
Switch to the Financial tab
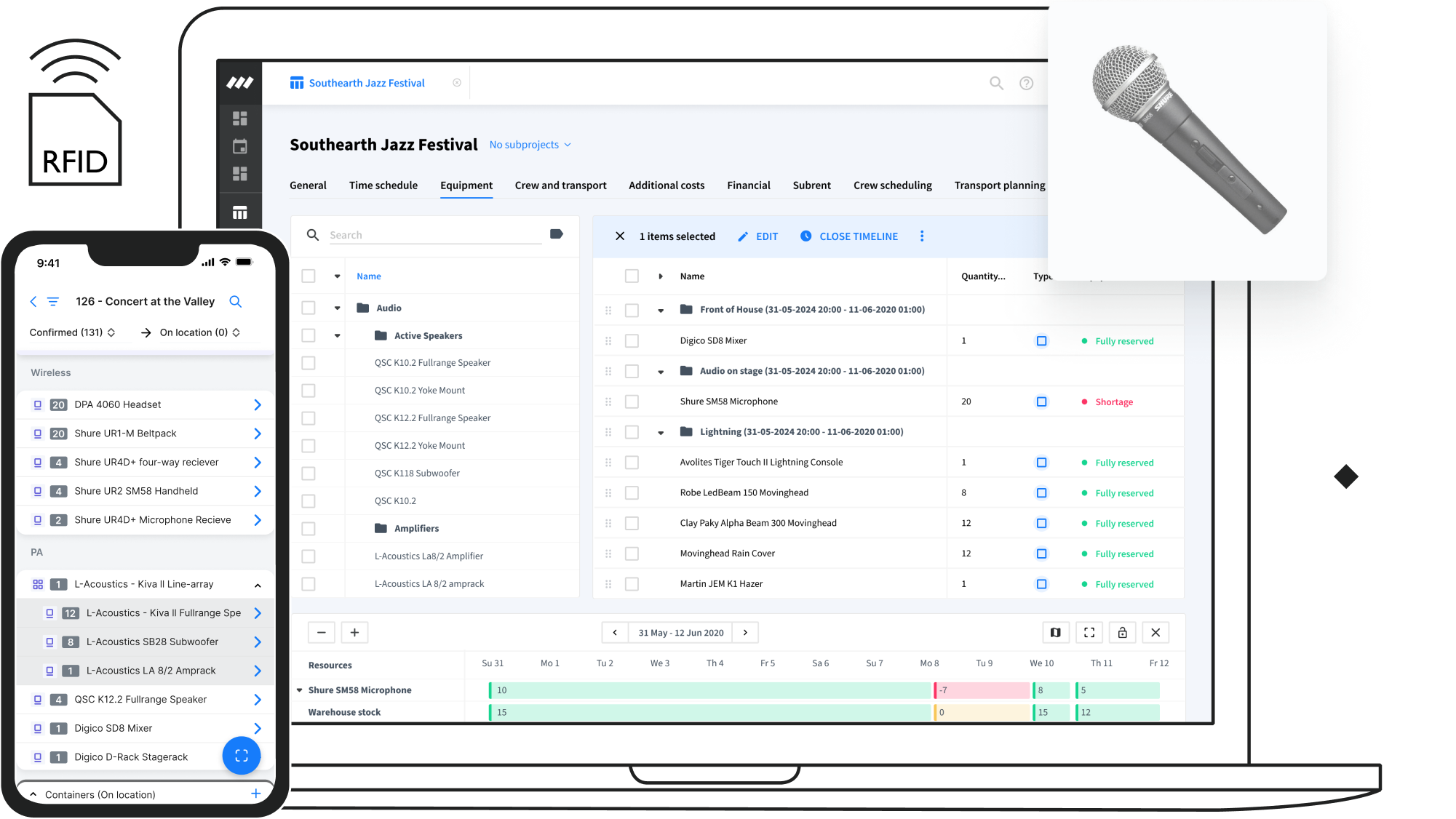tap(748, 185)
